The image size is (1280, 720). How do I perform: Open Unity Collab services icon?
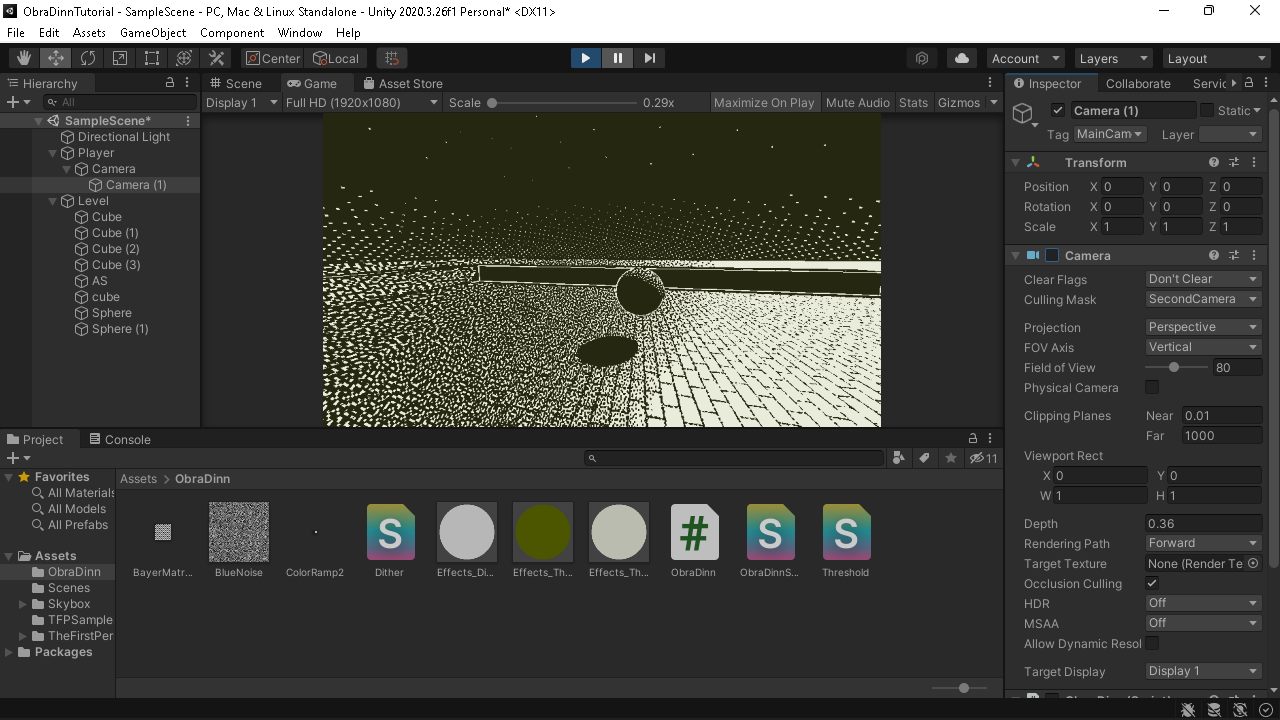coord(923,58)
